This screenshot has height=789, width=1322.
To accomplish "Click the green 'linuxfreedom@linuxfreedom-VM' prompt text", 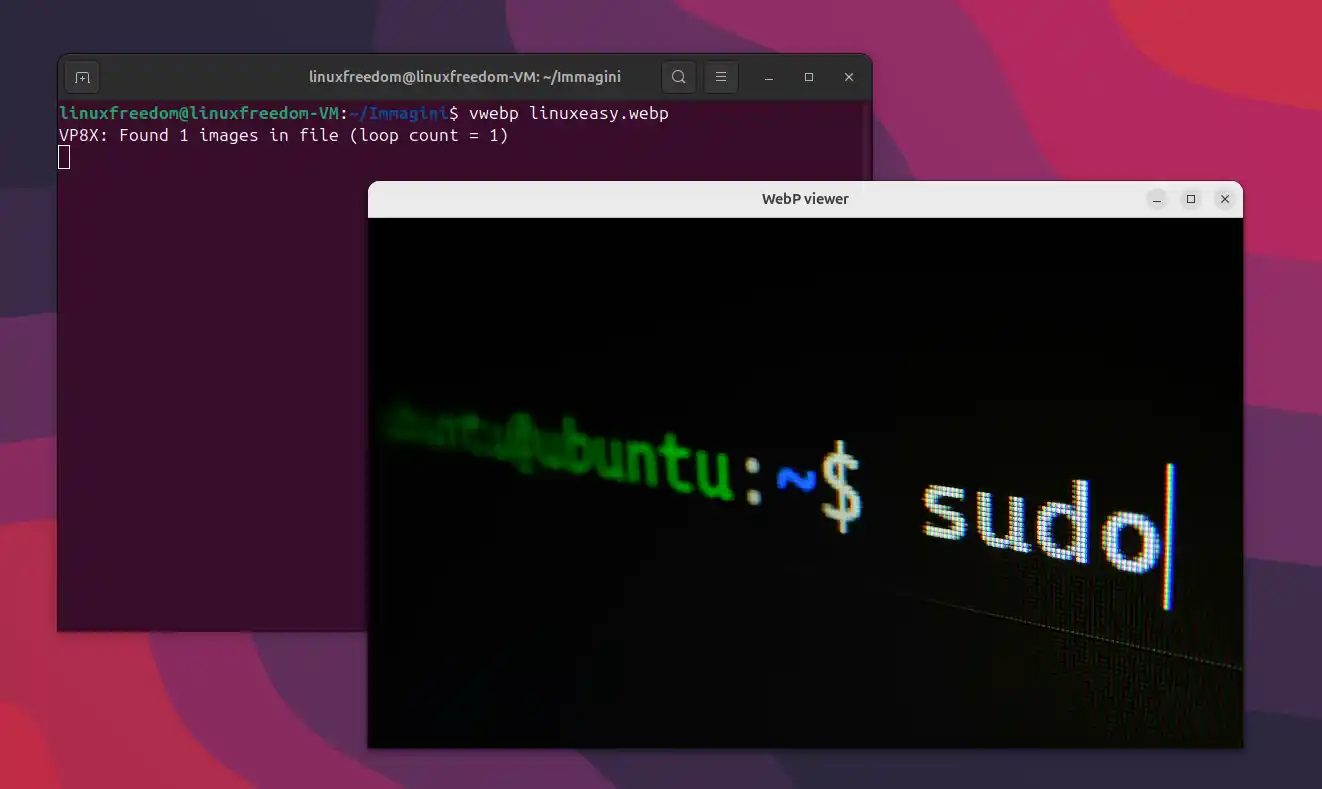I will click(199, 114).
